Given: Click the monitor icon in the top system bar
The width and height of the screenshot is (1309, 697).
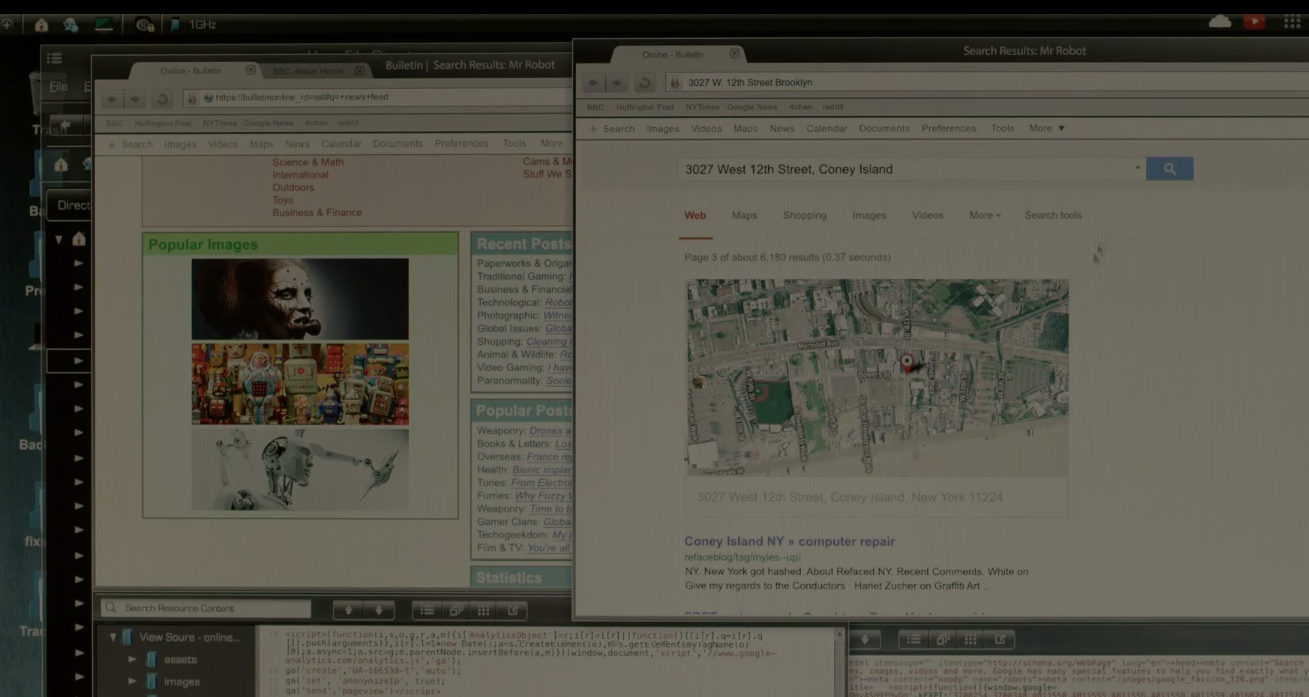Looking at the screenshot, I should pos(103,24).
